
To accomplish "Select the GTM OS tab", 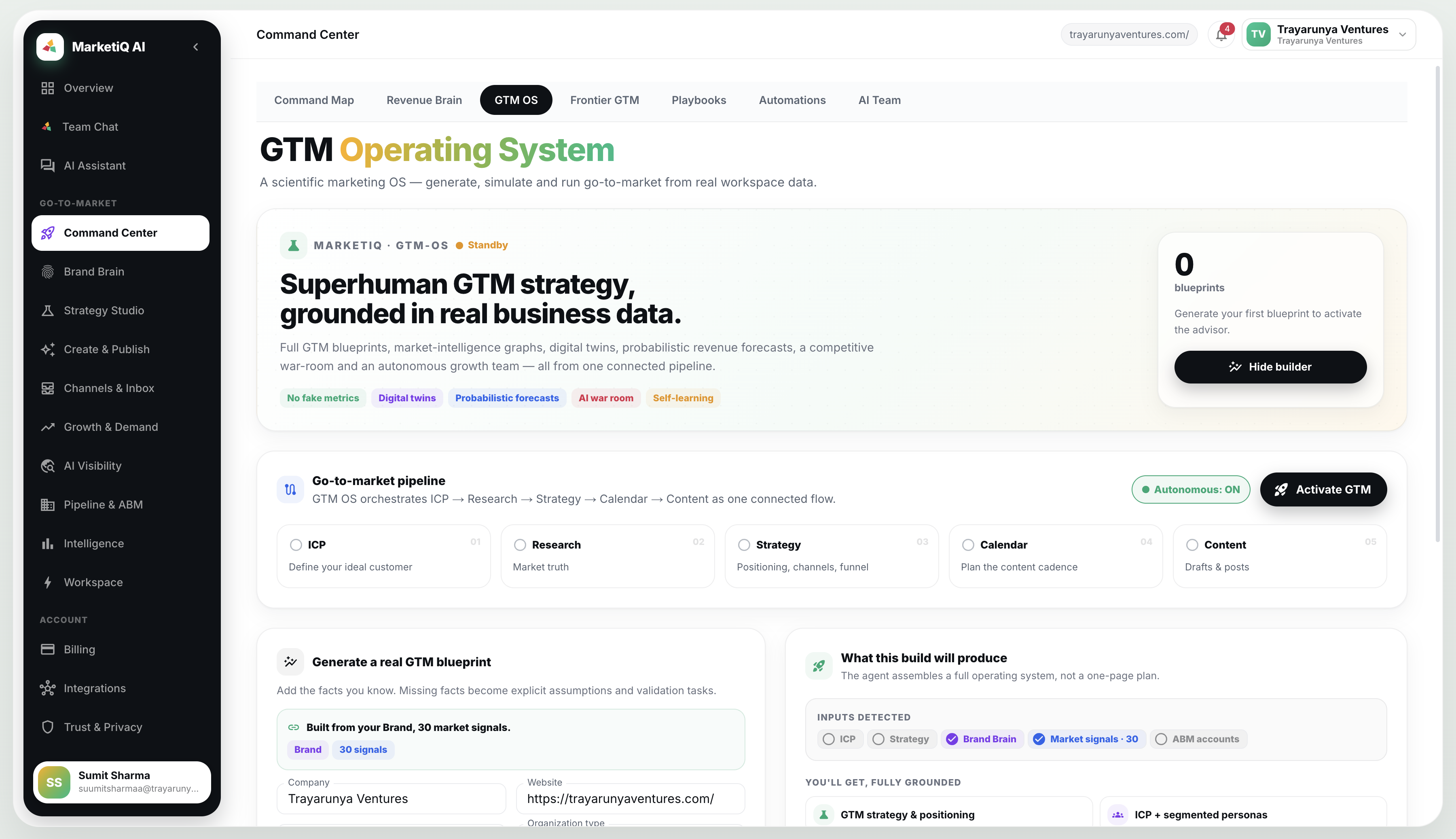I will coord(516,100).
